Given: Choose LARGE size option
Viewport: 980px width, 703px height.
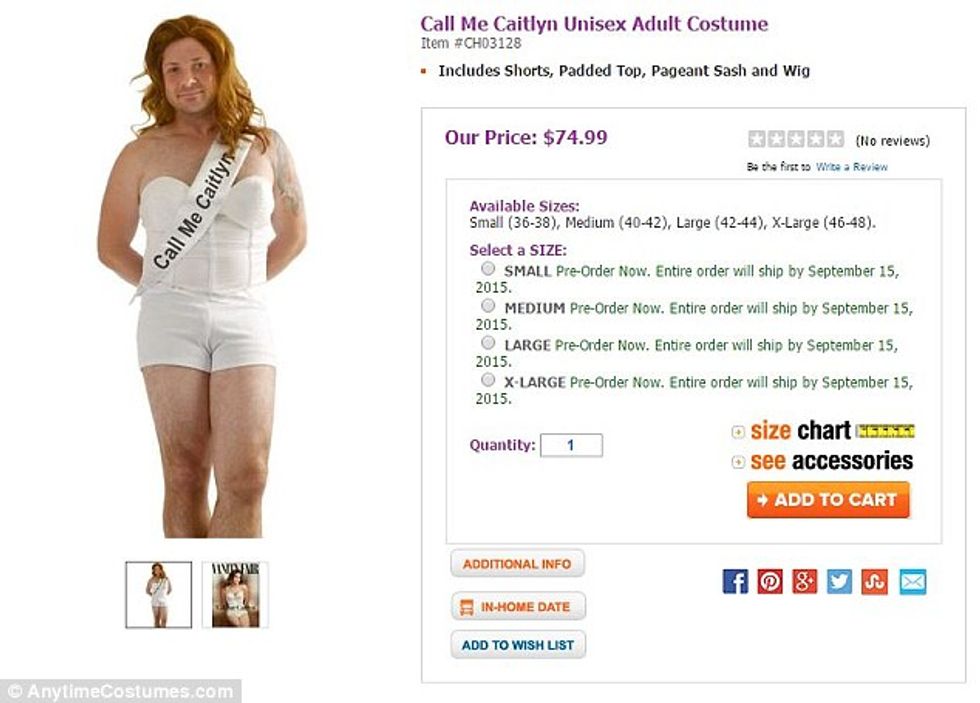Looking at the screenshot, I should (488, 343).
